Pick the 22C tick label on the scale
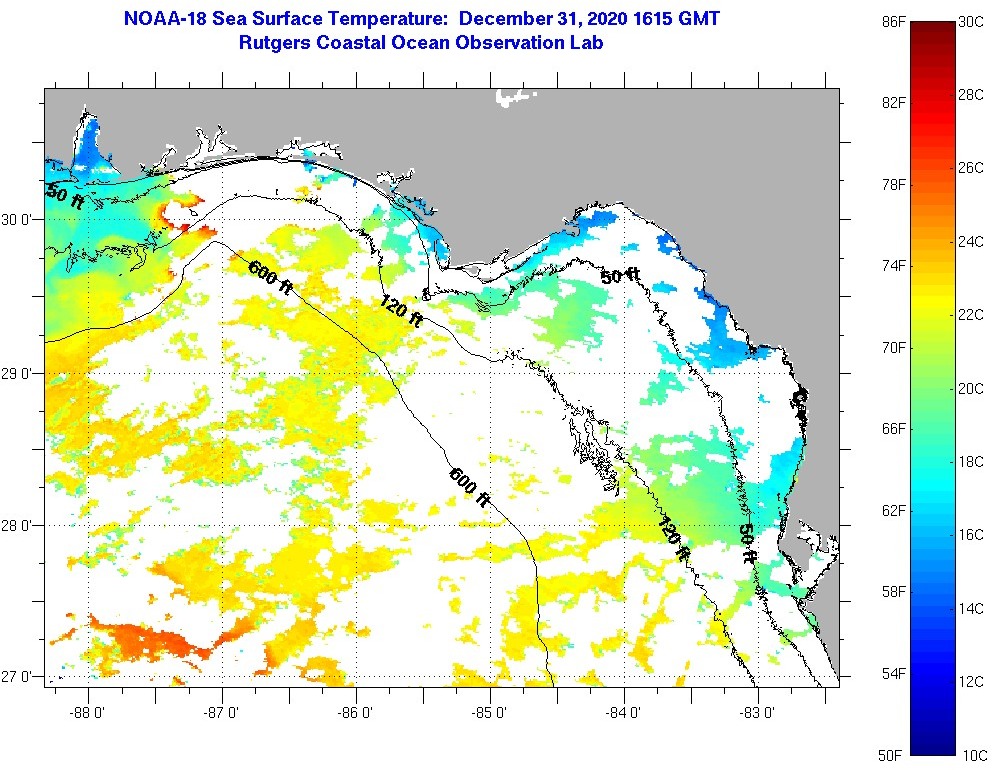The image size is (992, 770). pos(970,315)
